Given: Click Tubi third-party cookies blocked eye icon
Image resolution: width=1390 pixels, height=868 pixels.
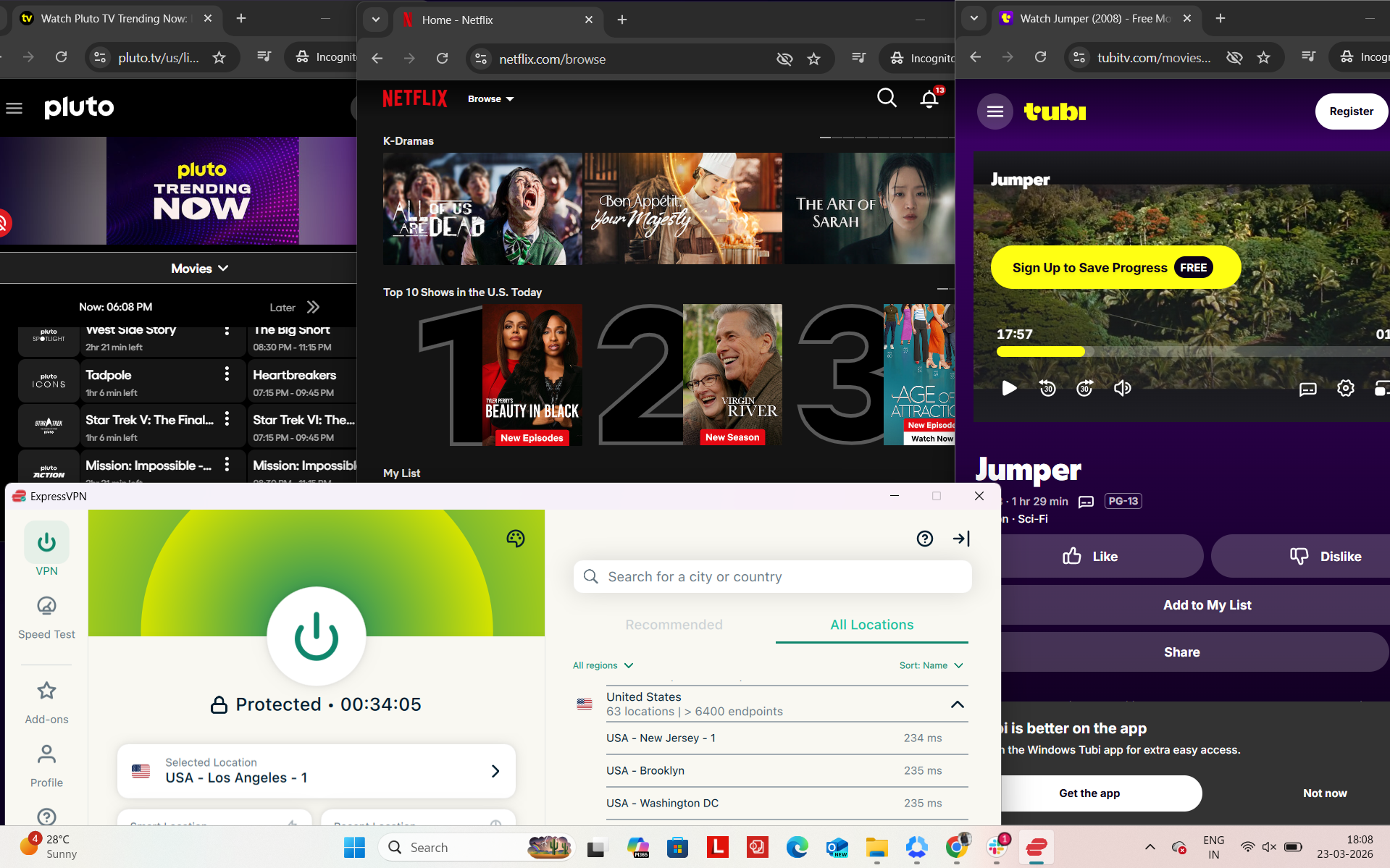Looking at the screenshot, I should [x=1234, y=57].
